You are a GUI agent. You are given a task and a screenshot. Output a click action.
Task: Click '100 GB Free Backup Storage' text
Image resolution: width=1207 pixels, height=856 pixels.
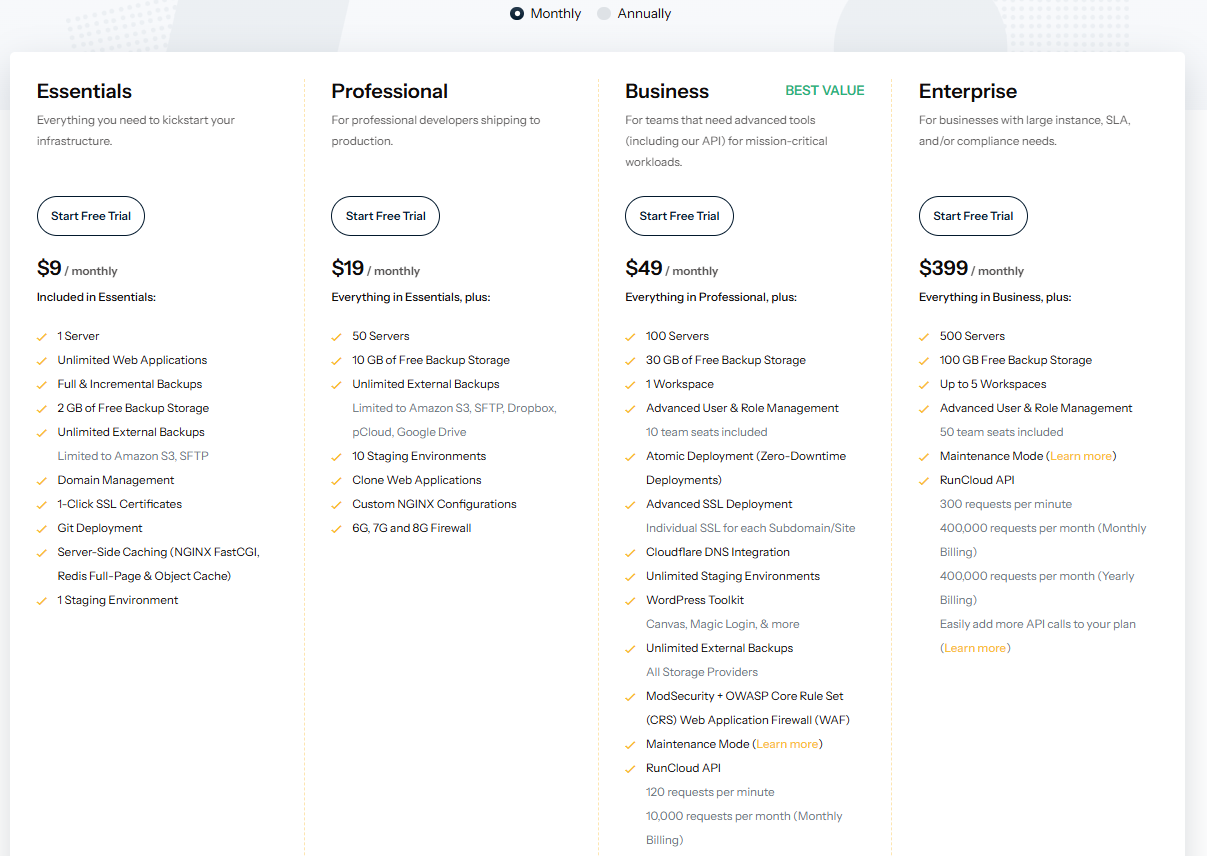click(1016, 360)
